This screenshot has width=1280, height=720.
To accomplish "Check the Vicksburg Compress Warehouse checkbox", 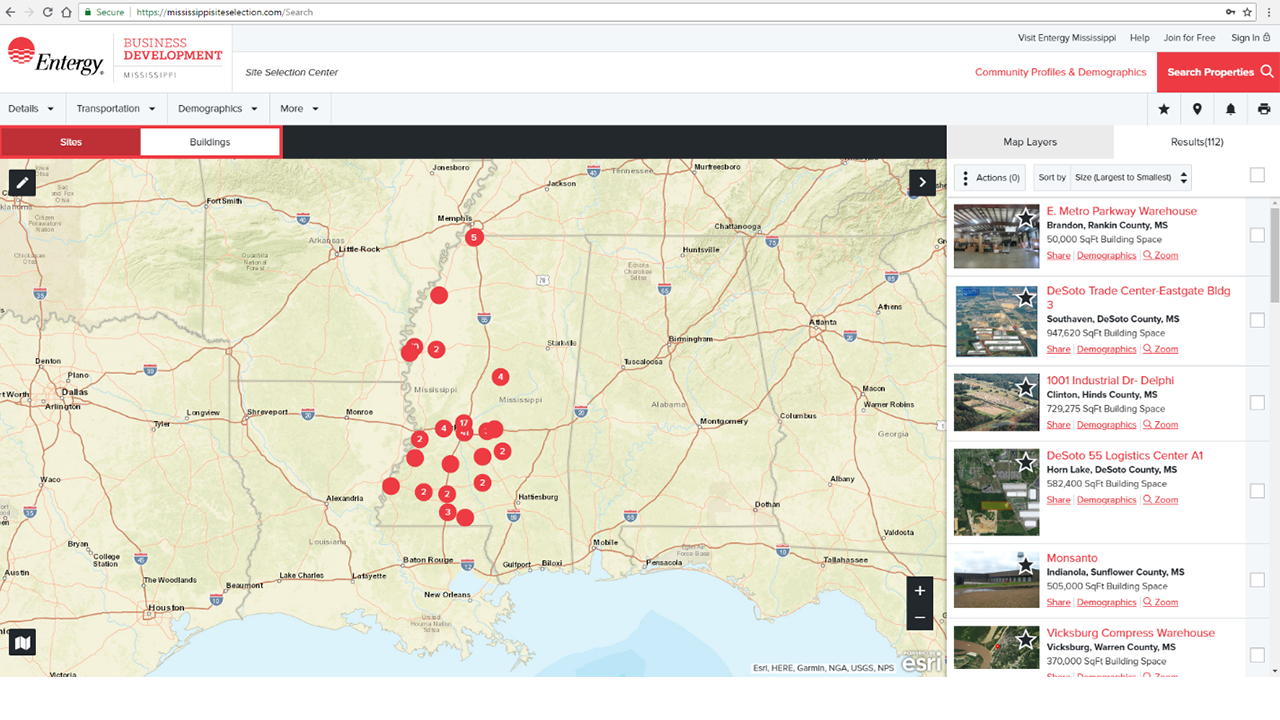I will (1257, 655).
